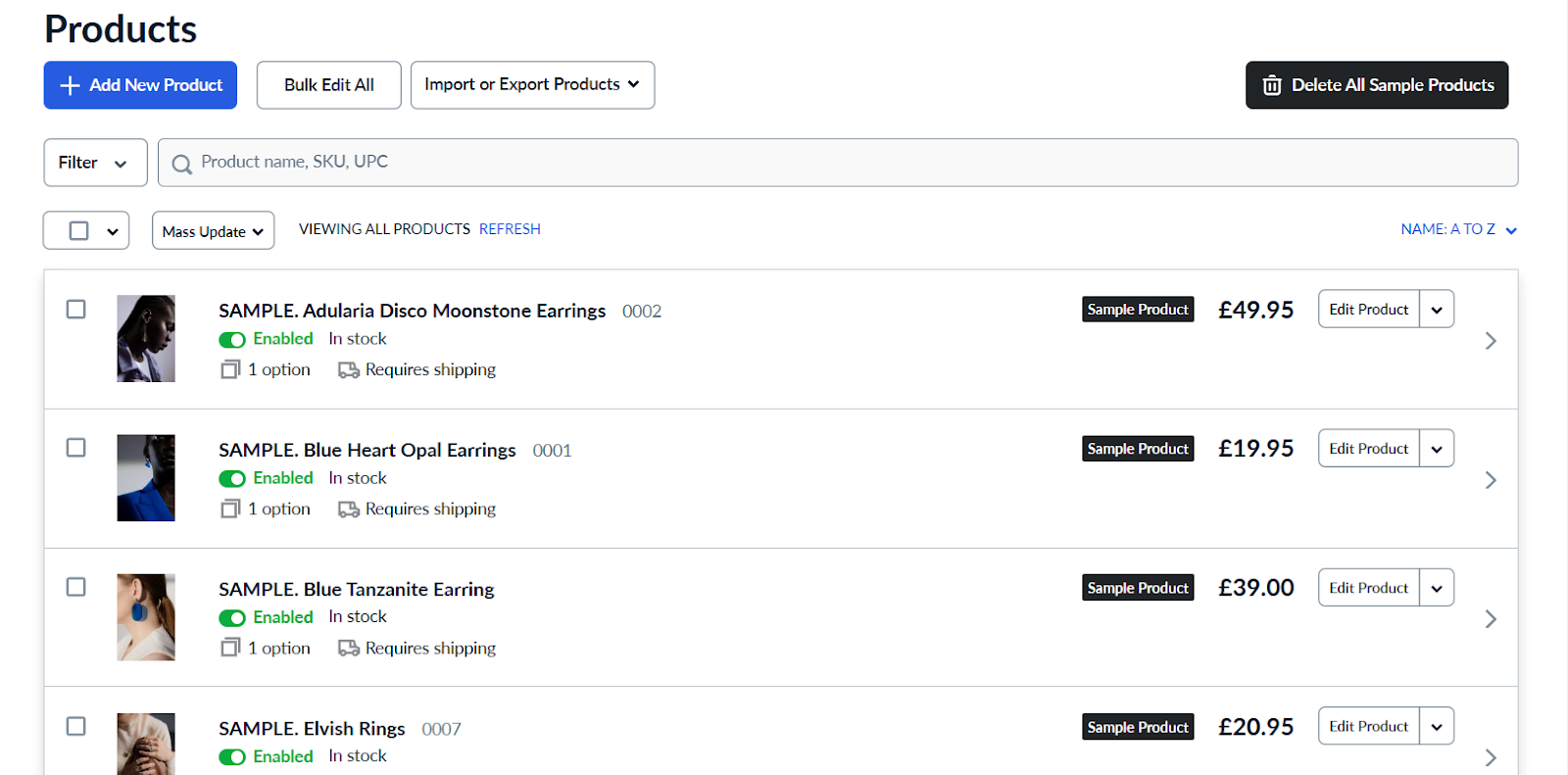
Task: Disable the Elvish Rings Enabled toggle
Action: [232, 757]
